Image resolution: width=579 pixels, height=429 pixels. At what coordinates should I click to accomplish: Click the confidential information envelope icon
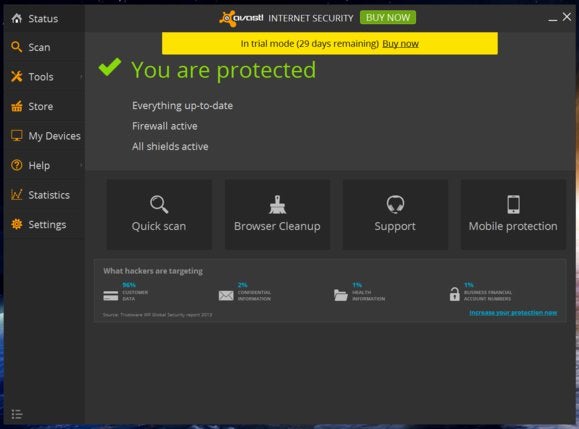226,295
